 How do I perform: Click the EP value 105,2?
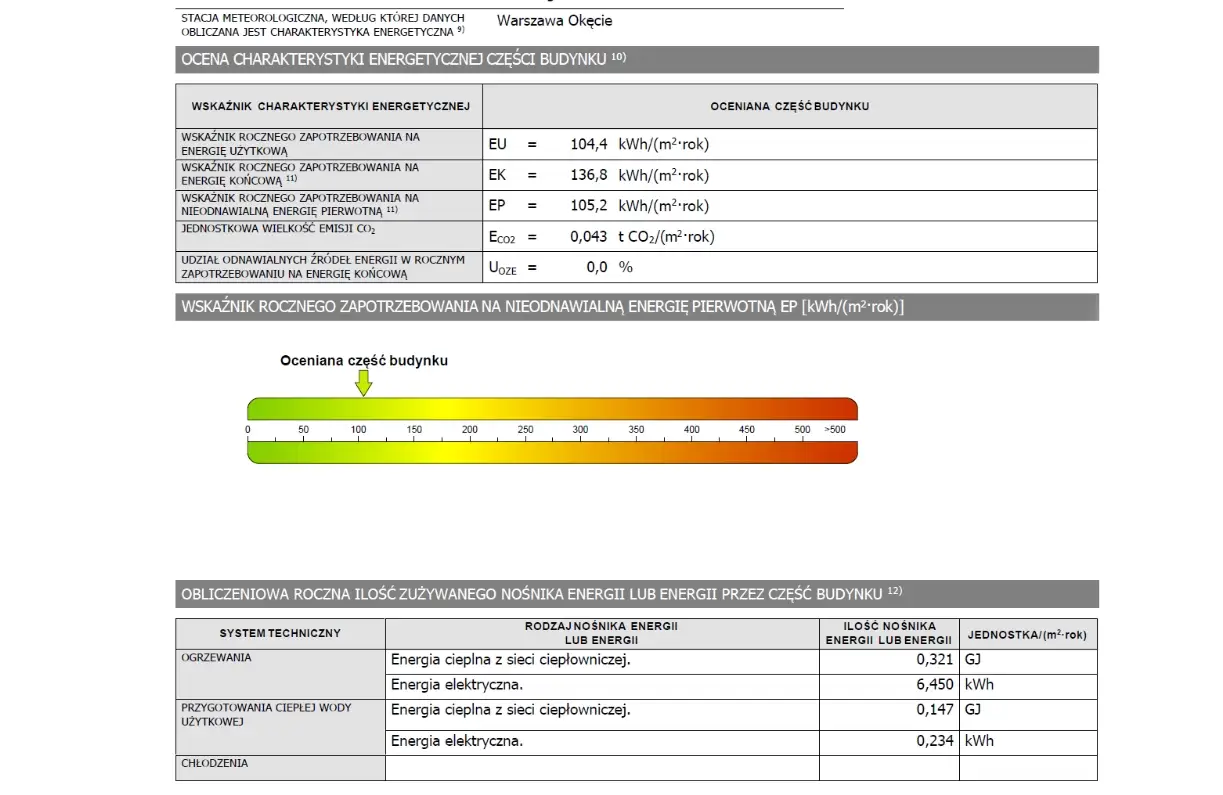(589, 206)
